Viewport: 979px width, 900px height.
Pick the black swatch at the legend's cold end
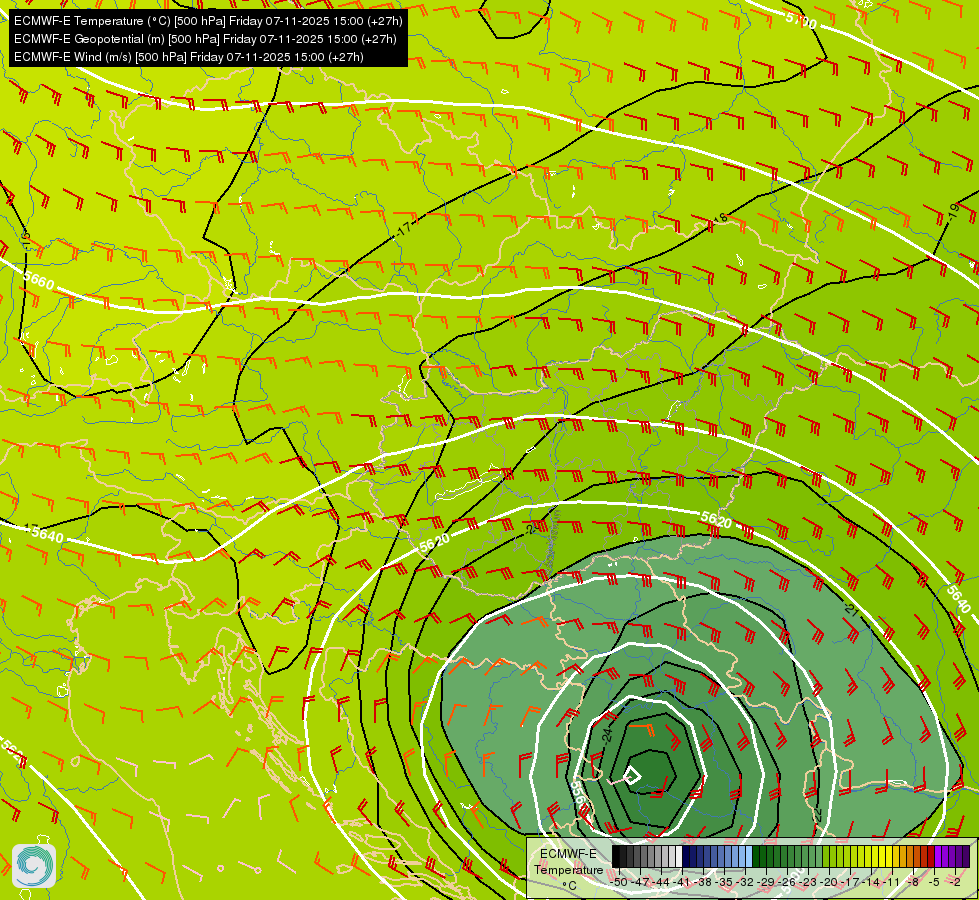click(x=616, y=856)
